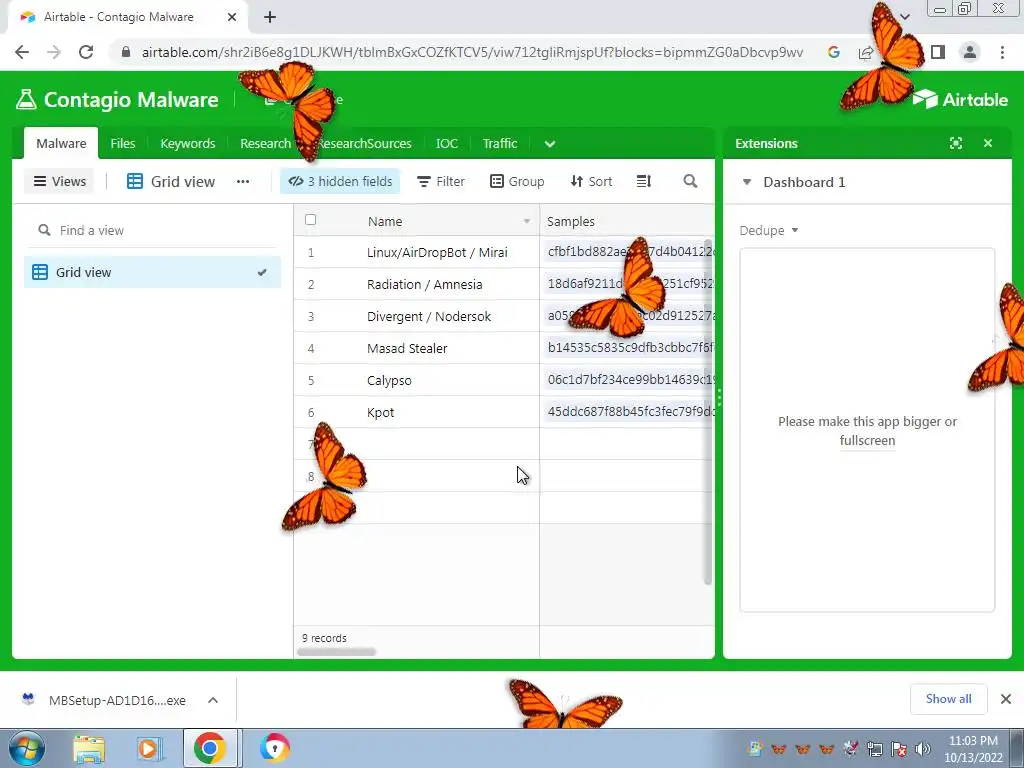Click the Kpot name cell
Screen dimensions: 1024x768
pos(380,413)
